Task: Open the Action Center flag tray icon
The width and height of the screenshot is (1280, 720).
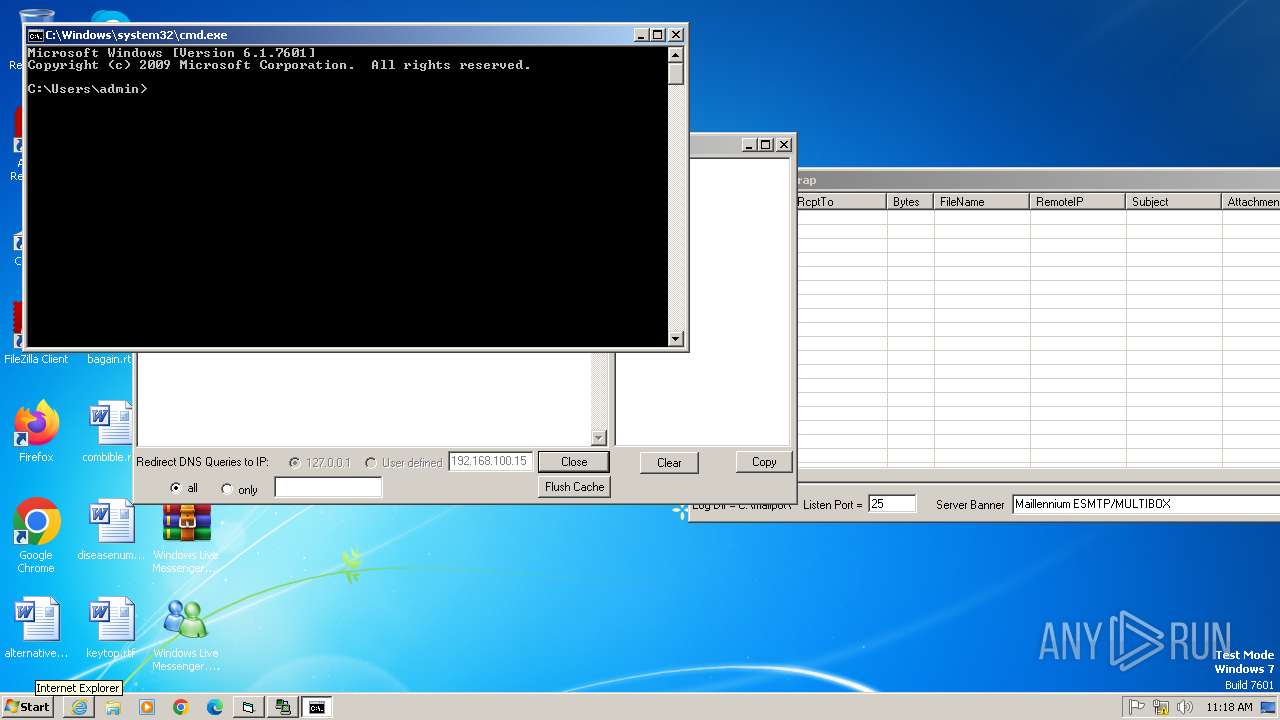Action: click(x=1136, y=707)
